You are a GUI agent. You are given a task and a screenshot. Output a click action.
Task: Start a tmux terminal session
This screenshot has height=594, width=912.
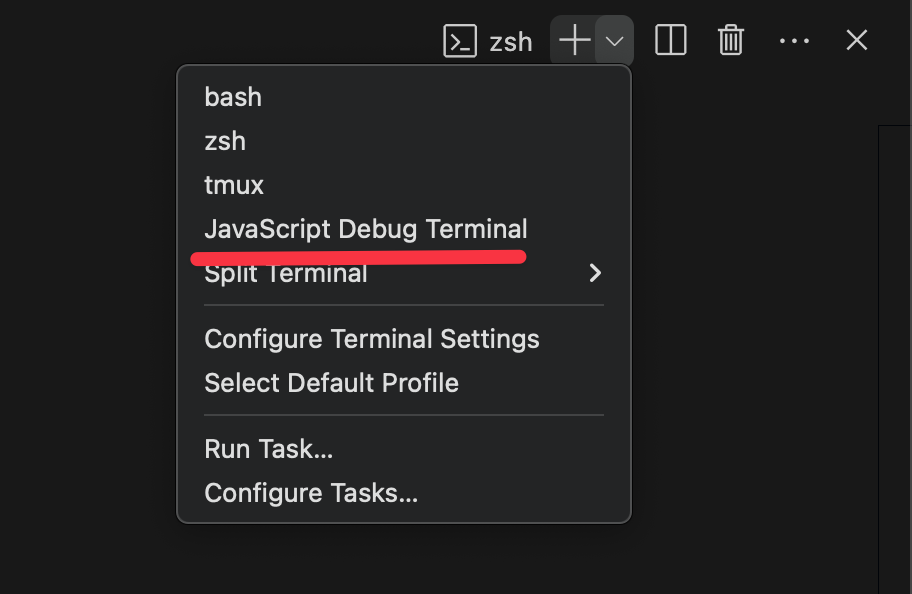pos(233,185)
